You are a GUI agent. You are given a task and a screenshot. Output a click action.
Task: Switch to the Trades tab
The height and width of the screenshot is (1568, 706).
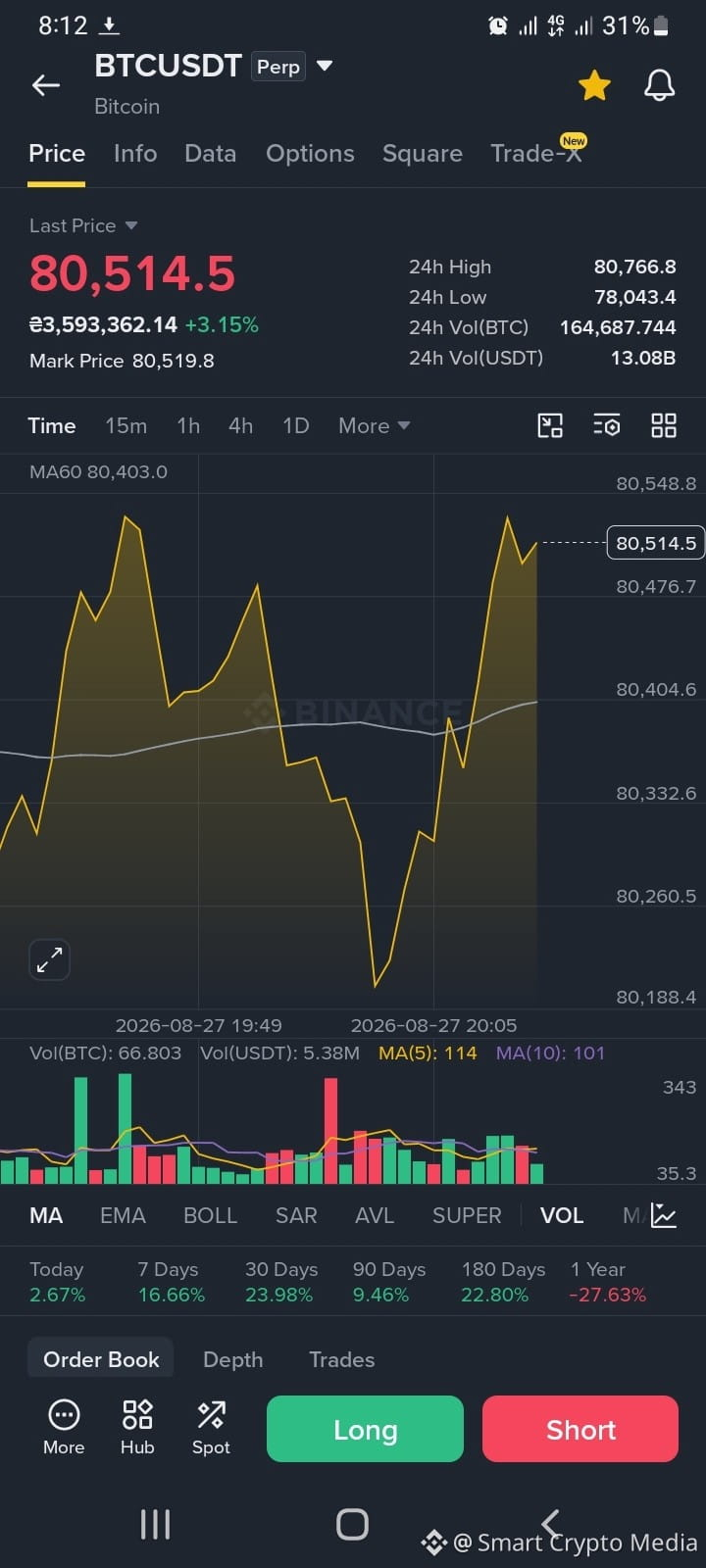point(342,1359)
